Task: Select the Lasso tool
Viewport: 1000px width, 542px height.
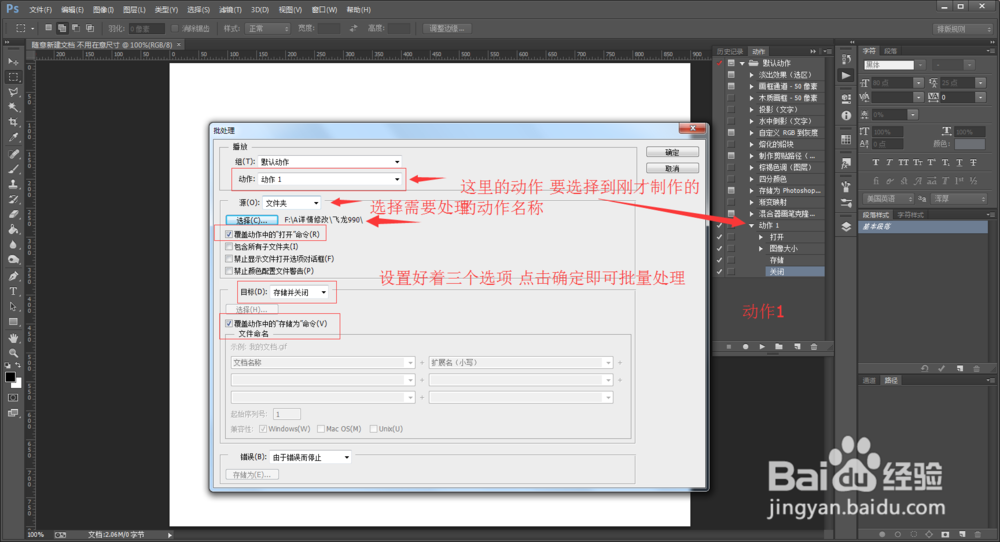Action: point(13,92)
